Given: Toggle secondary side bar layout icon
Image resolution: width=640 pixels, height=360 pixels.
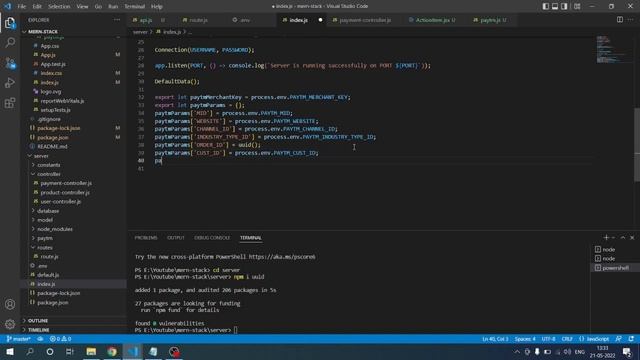Looking at the screenshot, I should pos(564,6).
